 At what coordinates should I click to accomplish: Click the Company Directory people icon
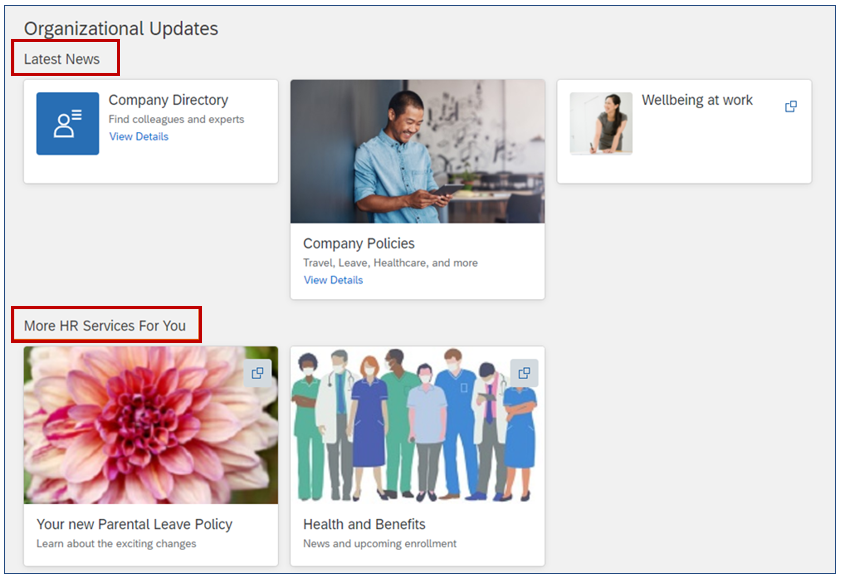pos(66,123)
